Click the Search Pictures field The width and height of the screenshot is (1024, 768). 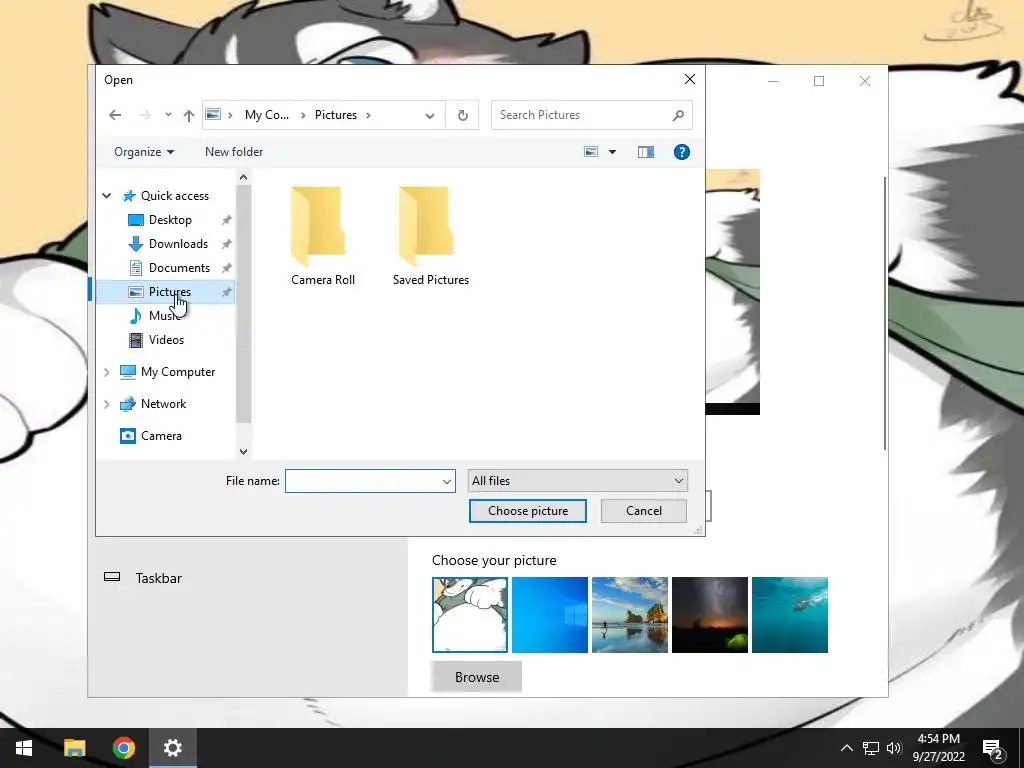[x=591, y=115]
